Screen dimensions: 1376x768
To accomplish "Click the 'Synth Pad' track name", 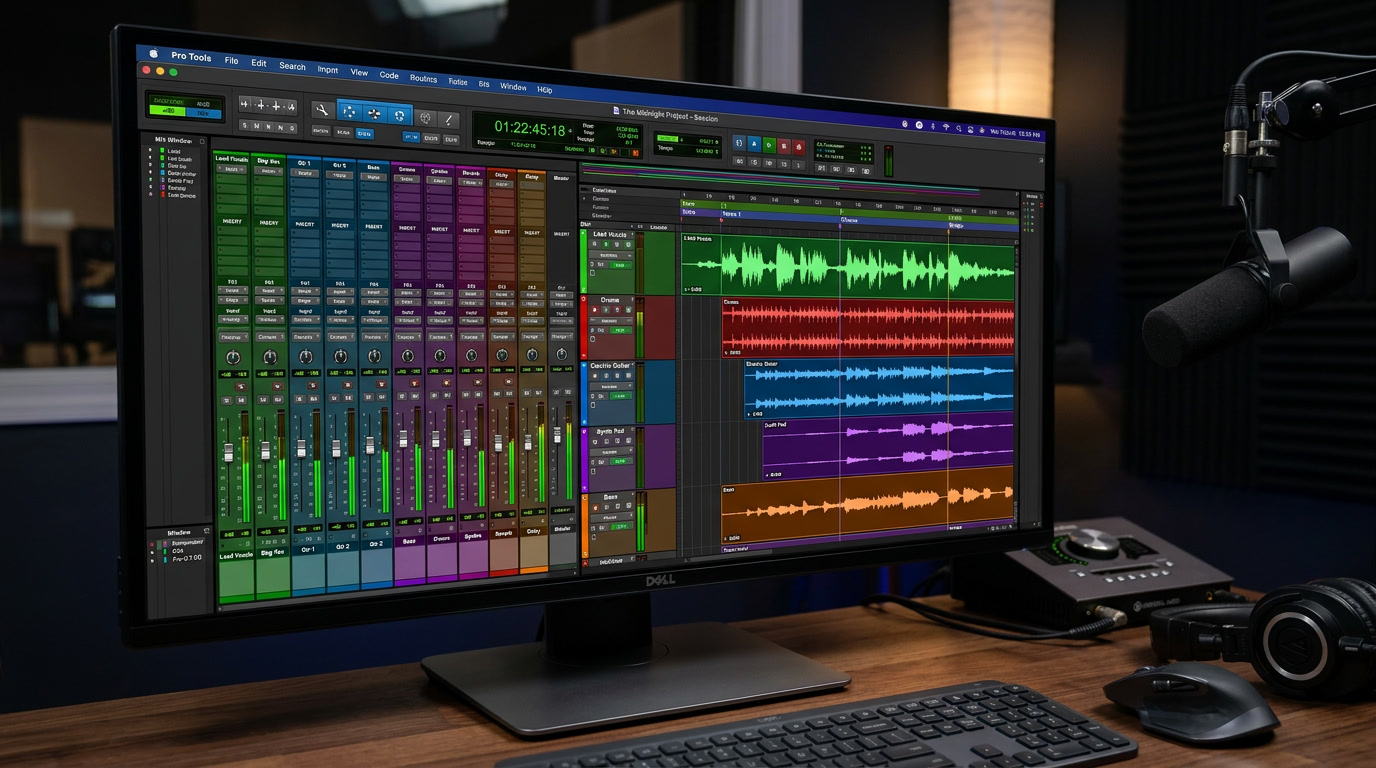I will pyautogui.click(x=610, y=431).
